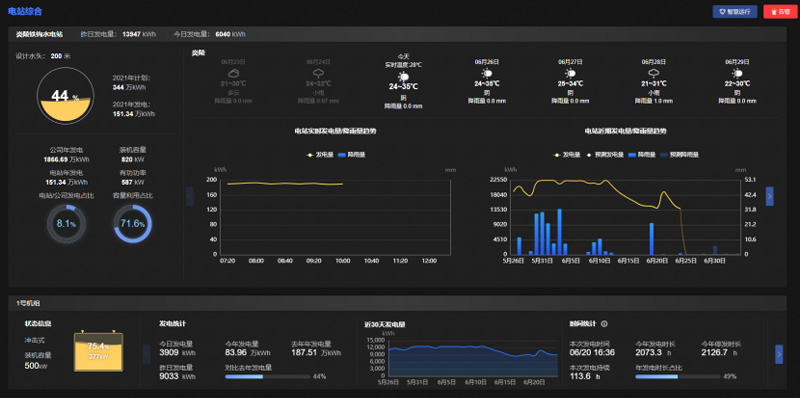This screenshot has width=800, height=398.
Task: Click the 06月28日 rain weather icon
Action: [x=654, y=73]
